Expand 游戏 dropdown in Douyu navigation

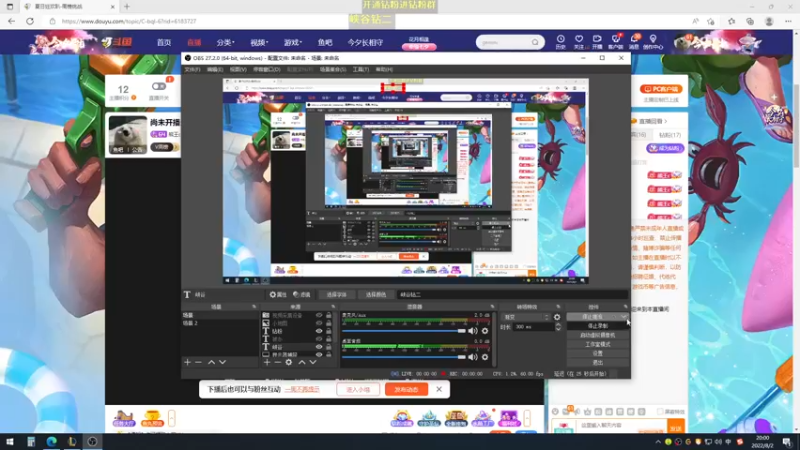(293, 42)
